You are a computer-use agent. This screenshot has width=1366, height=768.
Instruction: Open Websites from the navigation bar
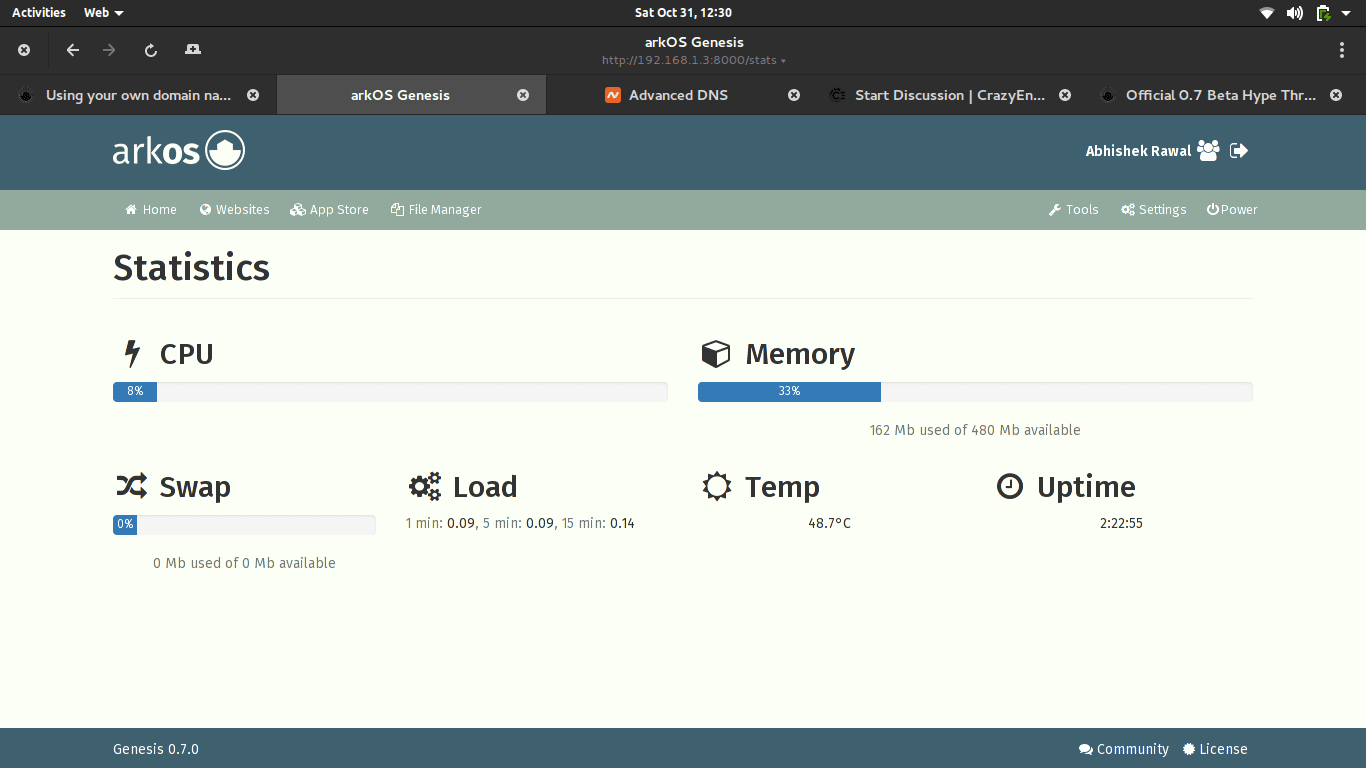click(x=234, y=210)
